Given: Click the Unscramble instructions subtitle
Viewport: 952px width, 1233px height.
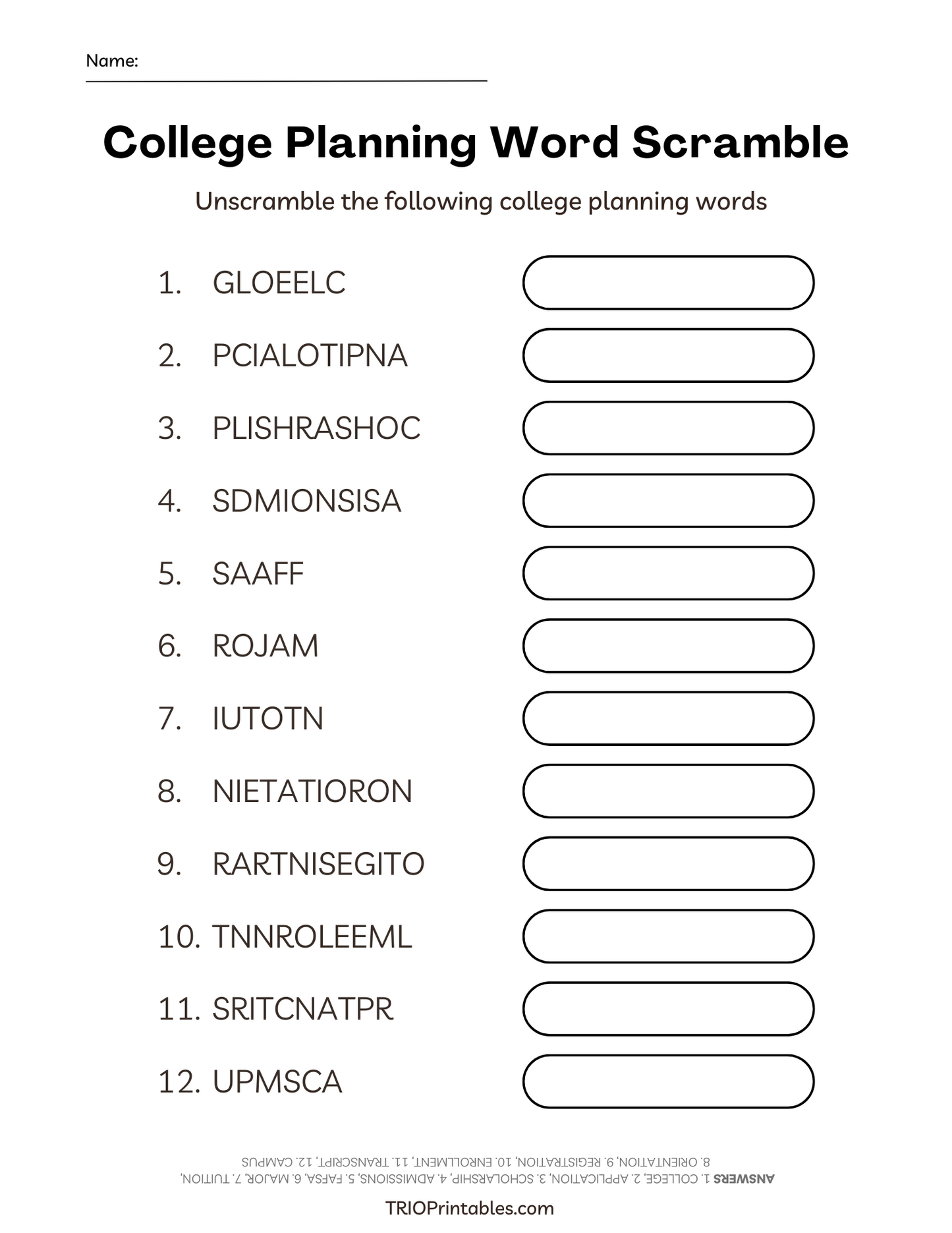Looking at the screenshot, I should 480,202.
